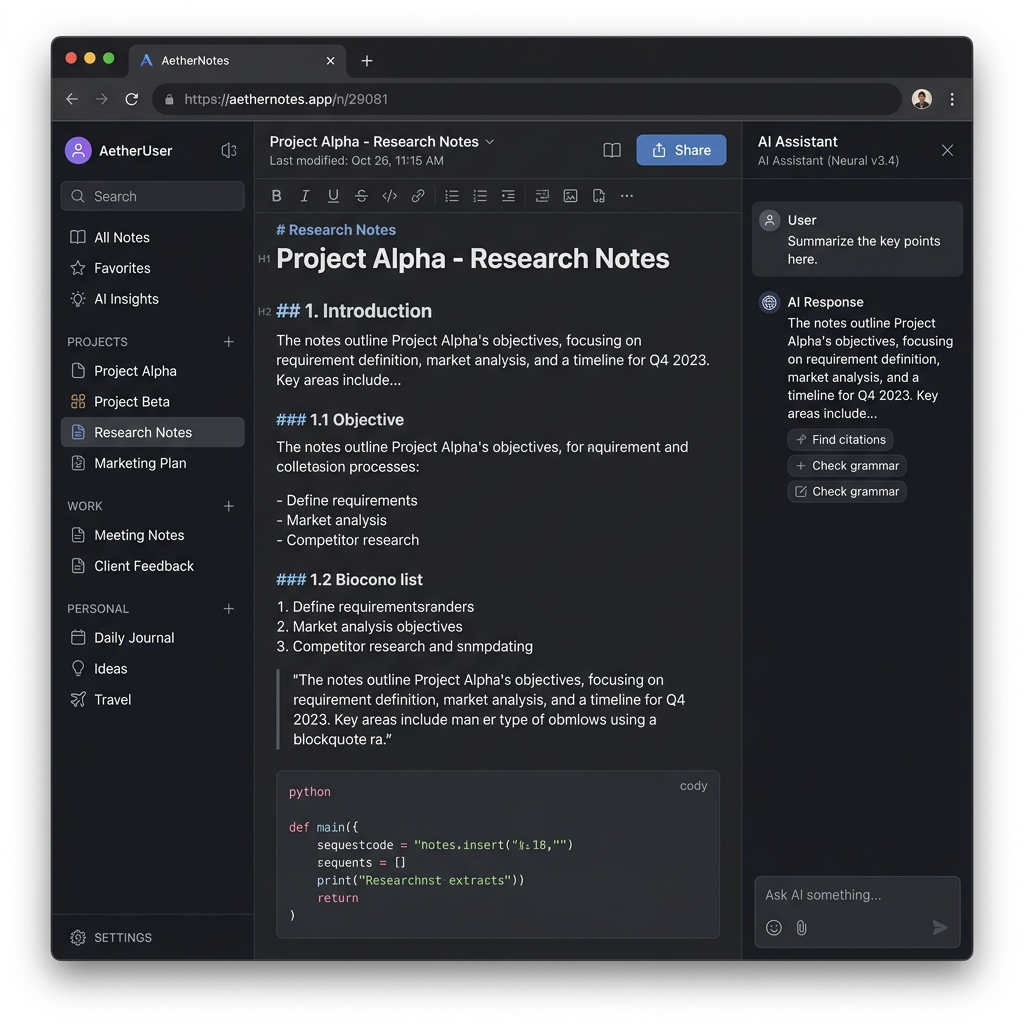Create a numbered list

pyautogui.click(x=480, y=196)
